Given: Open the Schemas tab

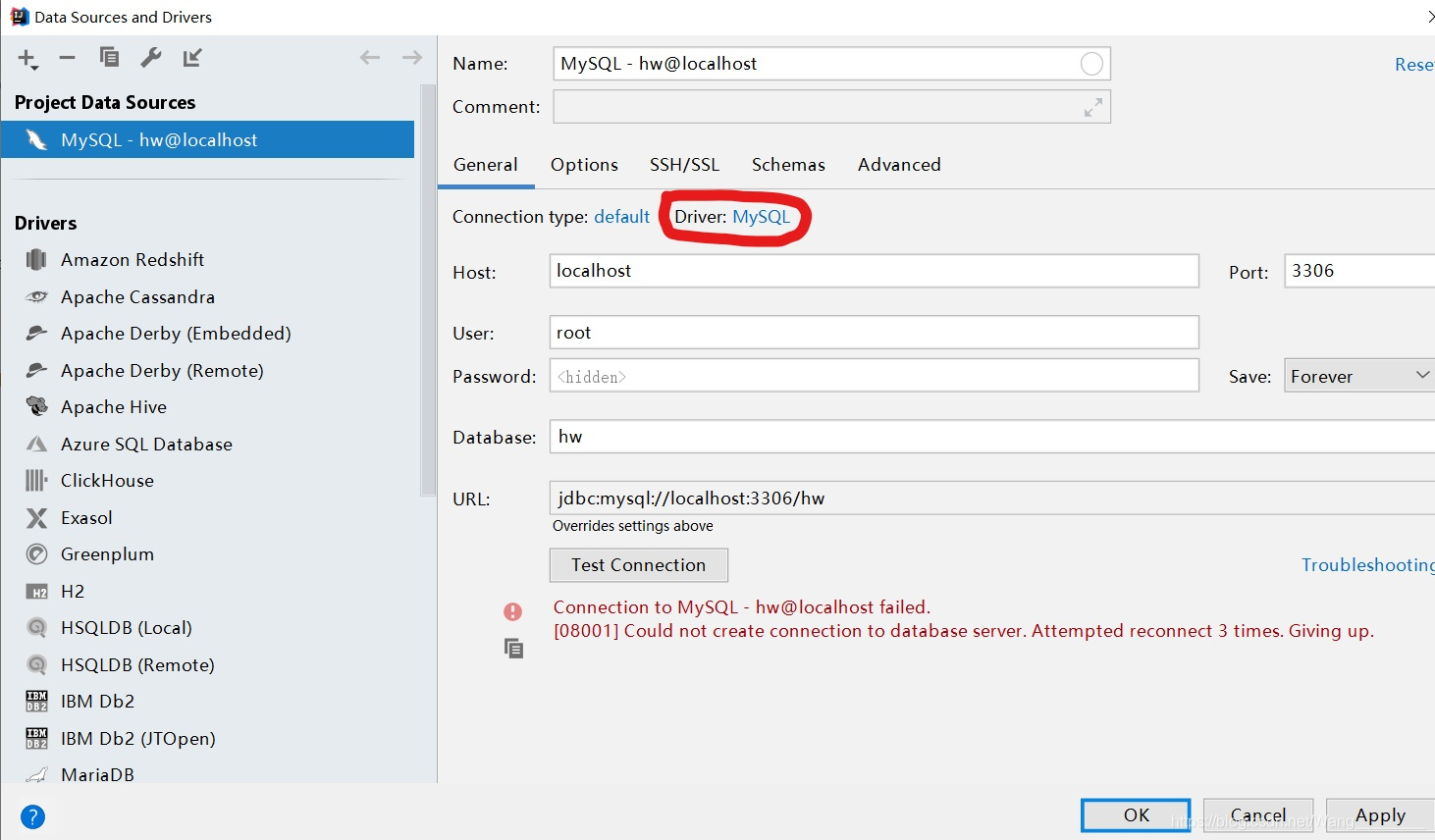Looking at the screenshot, I should click(788, 165).
